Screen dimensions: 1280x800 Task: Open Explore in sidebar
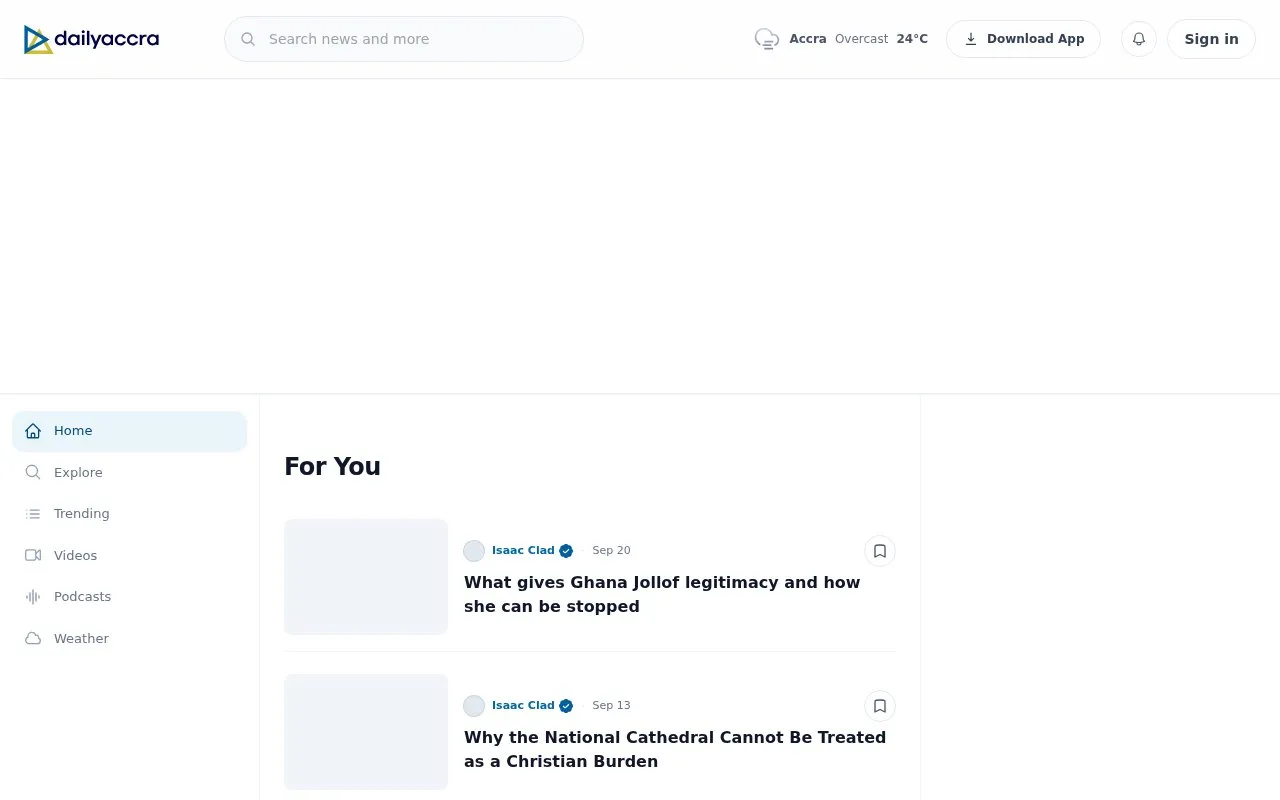[x=129, y=472]
